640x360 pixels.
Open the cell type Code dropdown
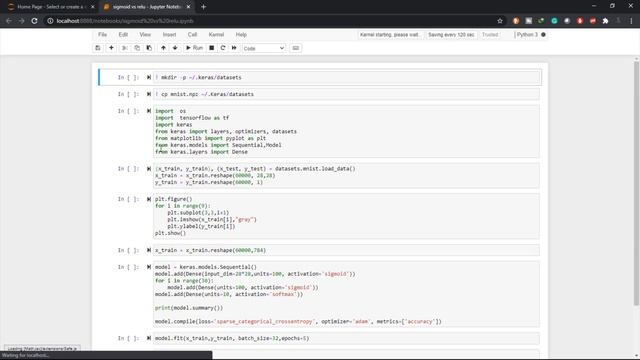pos(264,48)
